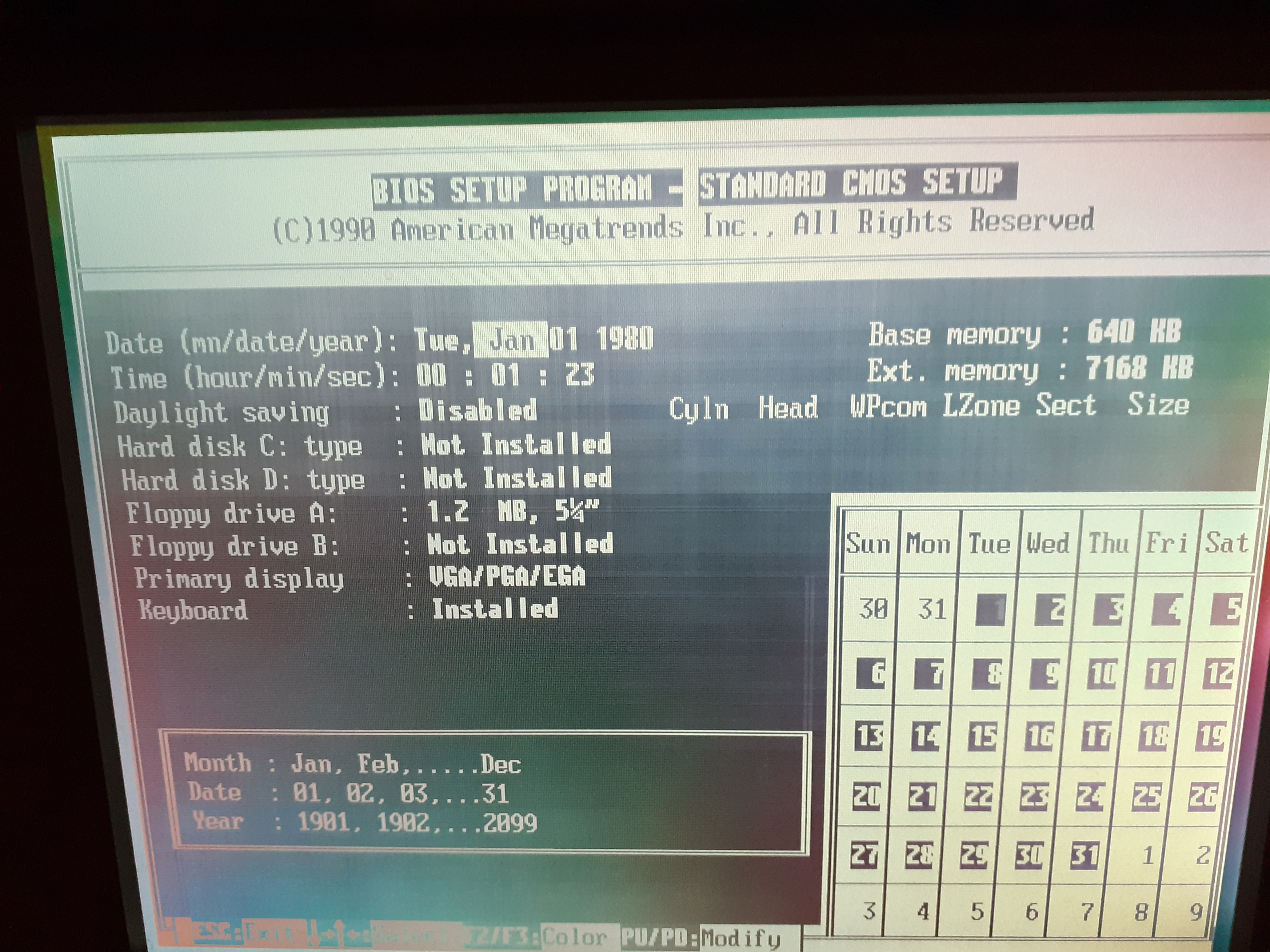Select the year 1980 in date field
The image size is (1270, 952).
625,338
